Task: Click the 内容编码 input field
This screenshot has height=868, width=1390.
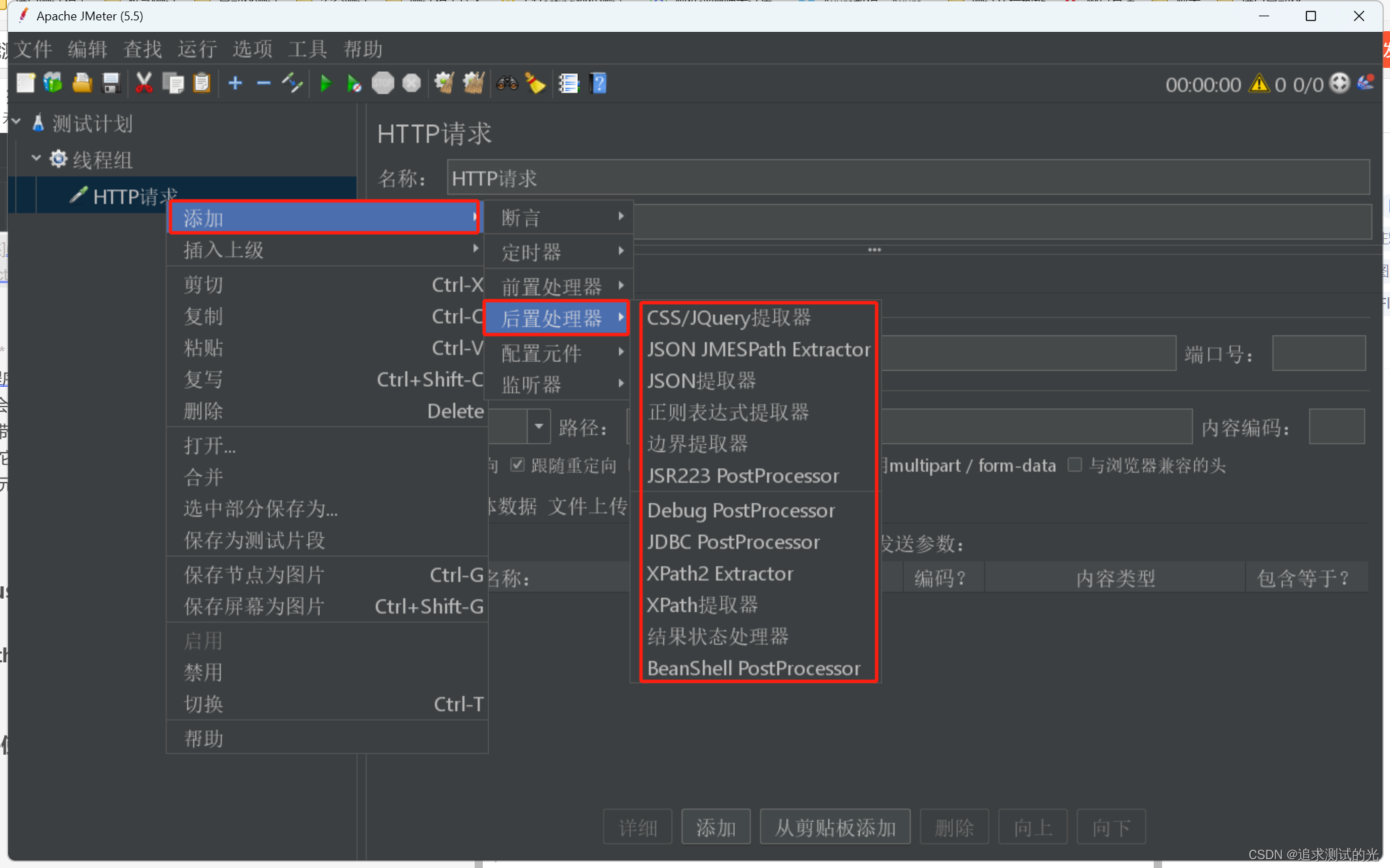Action: (1336, 427)
